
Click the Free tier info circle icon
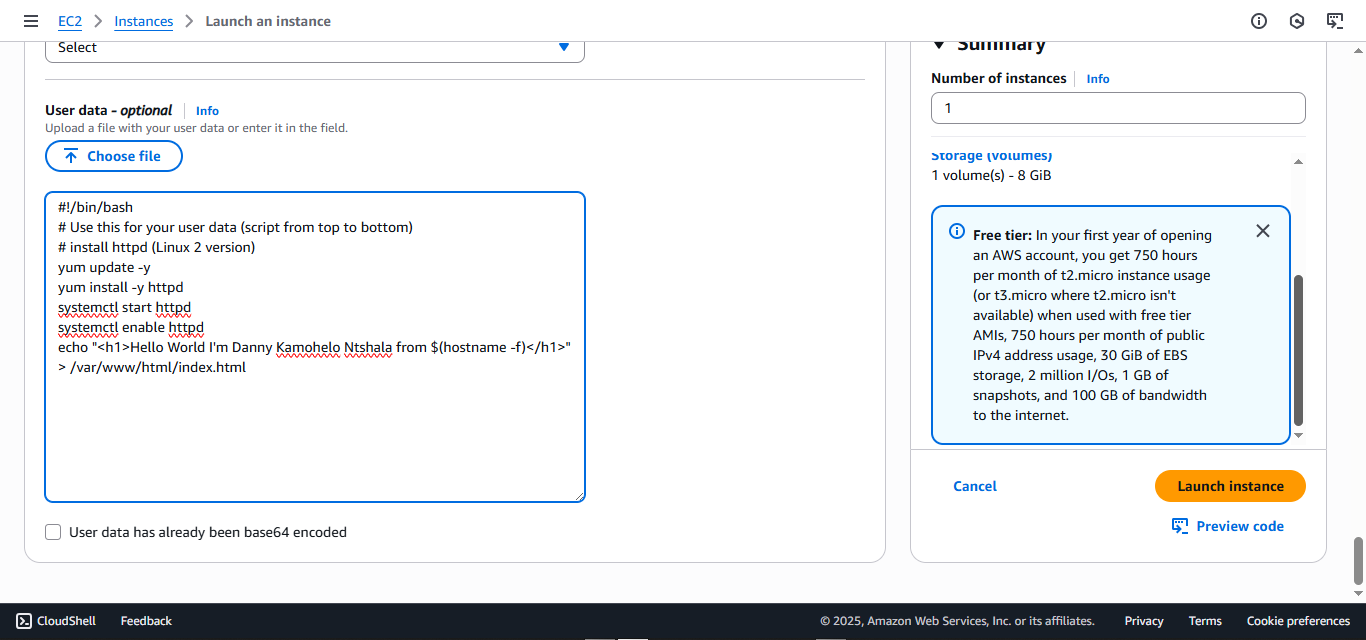(x=956, y=230)
